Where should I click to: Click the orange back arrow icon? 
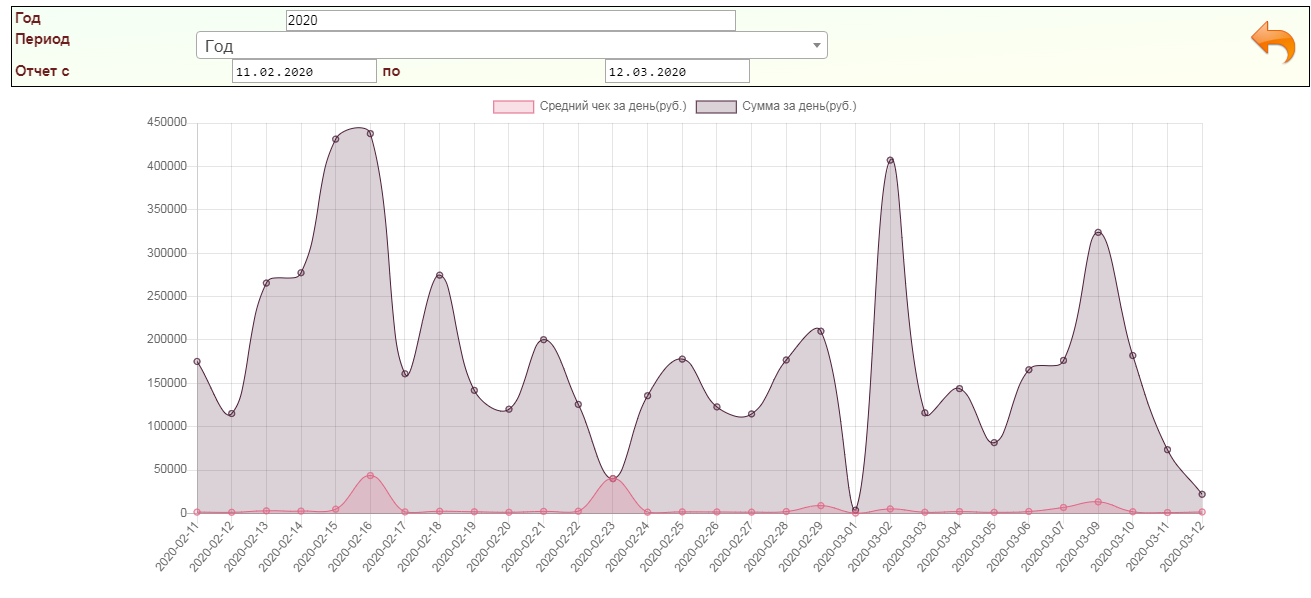(1272, 42)
